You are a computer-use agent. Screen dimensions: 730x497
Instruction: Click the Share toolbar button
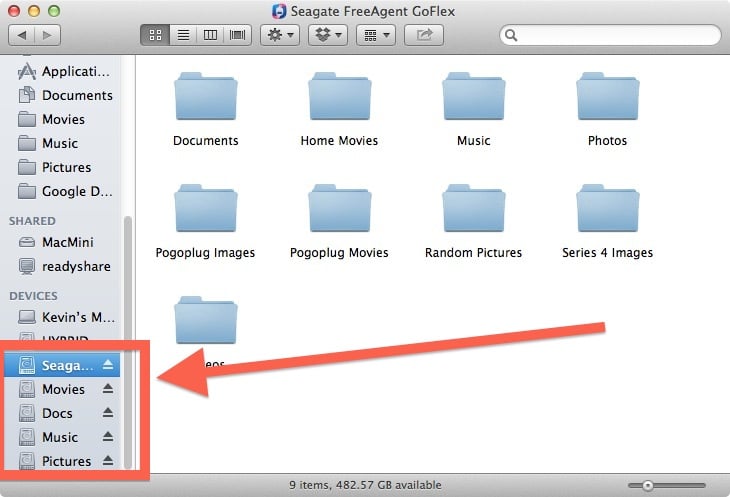tap(424, 35)
